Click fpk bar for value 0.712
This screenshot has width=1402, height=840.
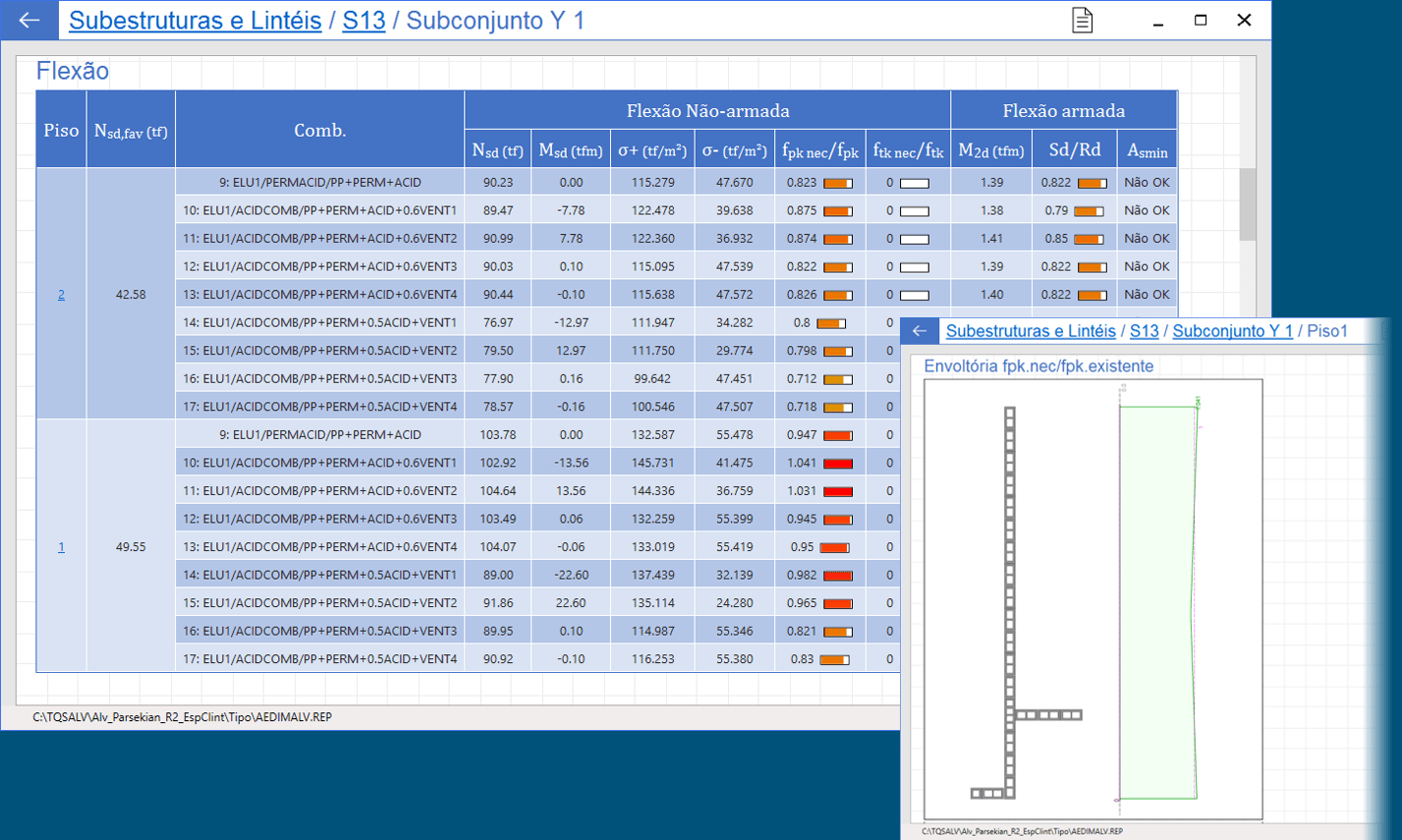click(838, 379)
